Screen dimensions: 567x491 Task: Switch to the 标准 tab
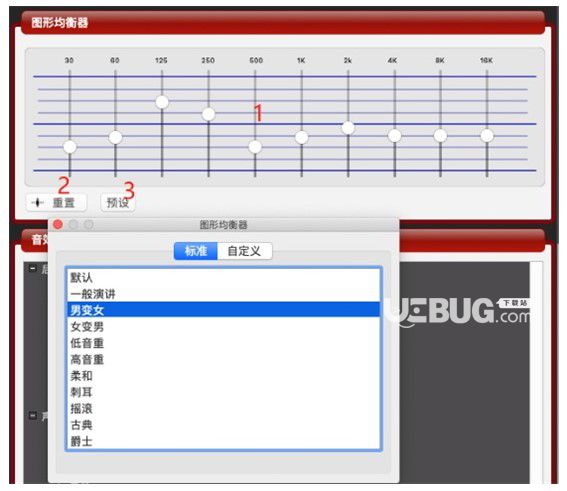point(196,251)
